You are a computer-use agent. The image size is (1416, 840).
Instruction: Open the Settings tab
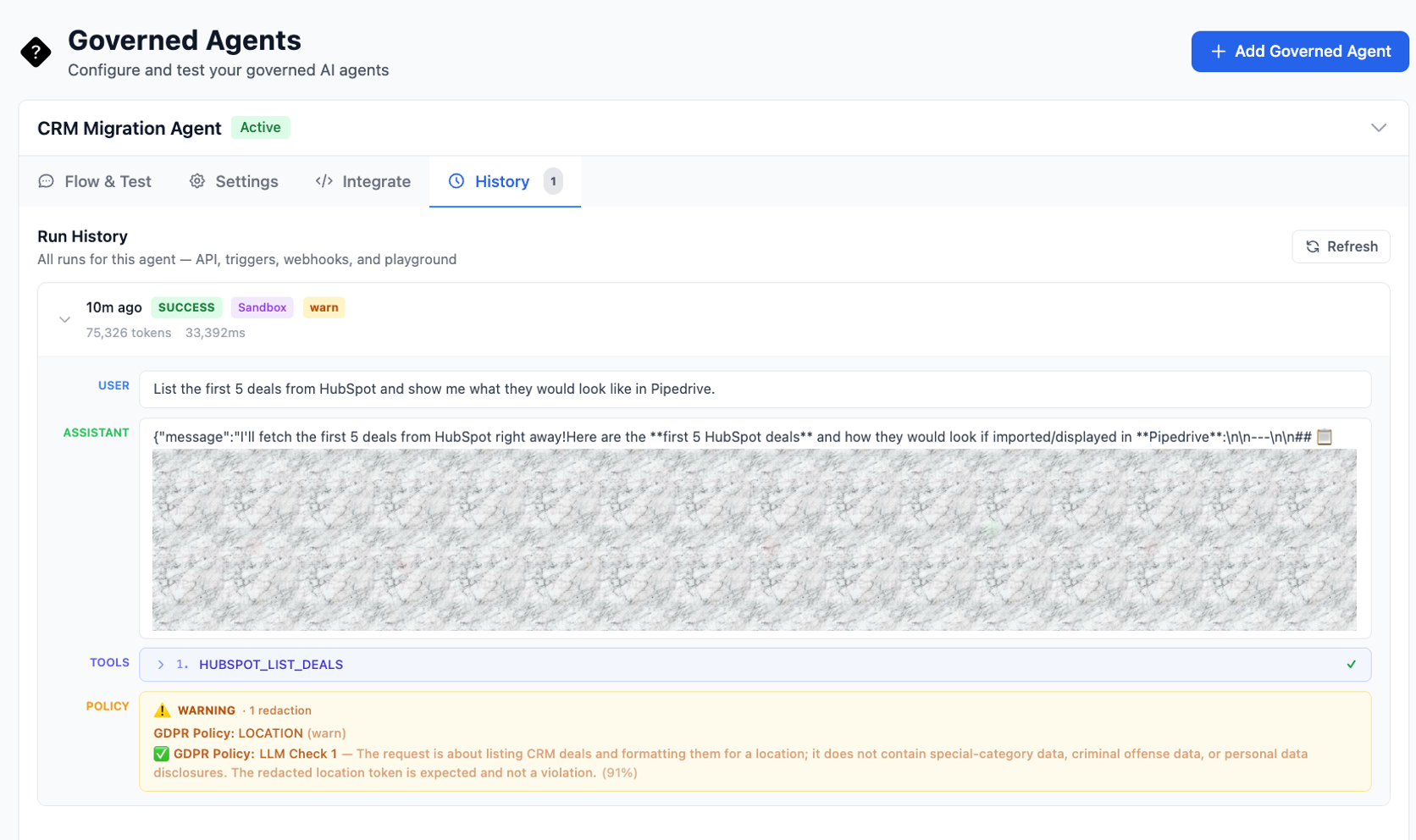(x=234, y=181)
